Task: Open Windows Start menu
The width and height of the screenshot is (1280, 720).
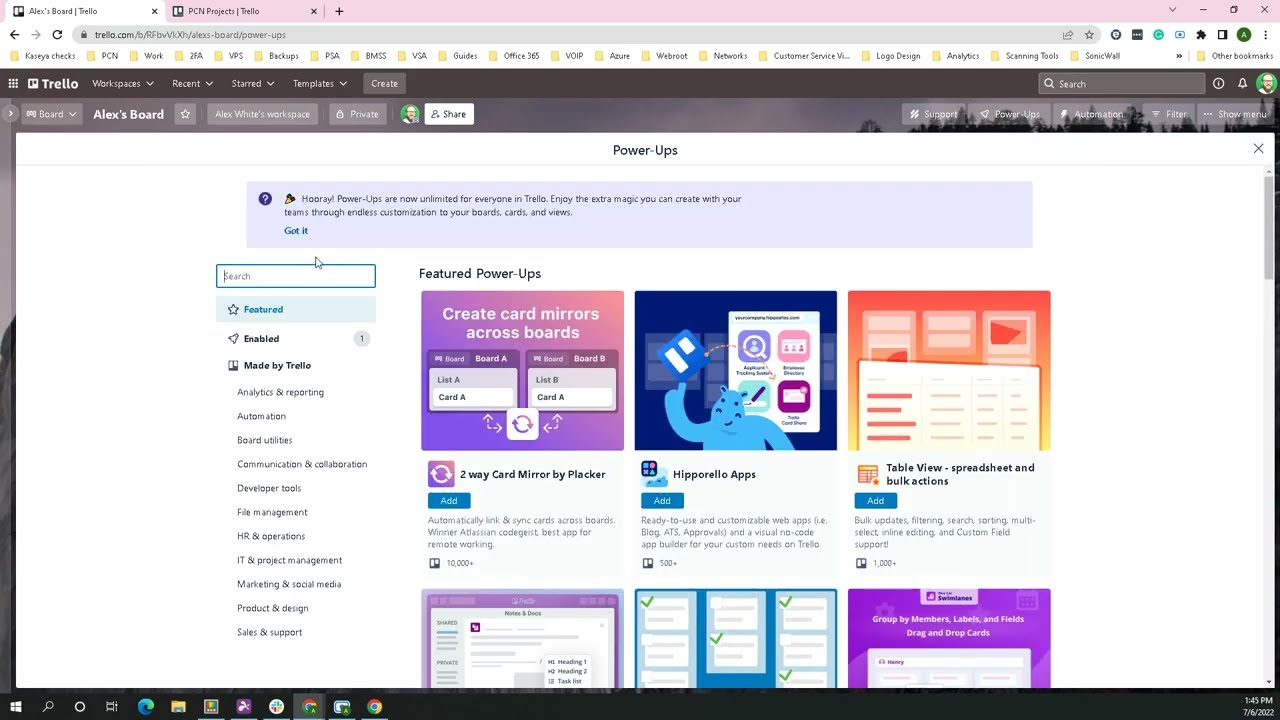Action: coord(15,707)
